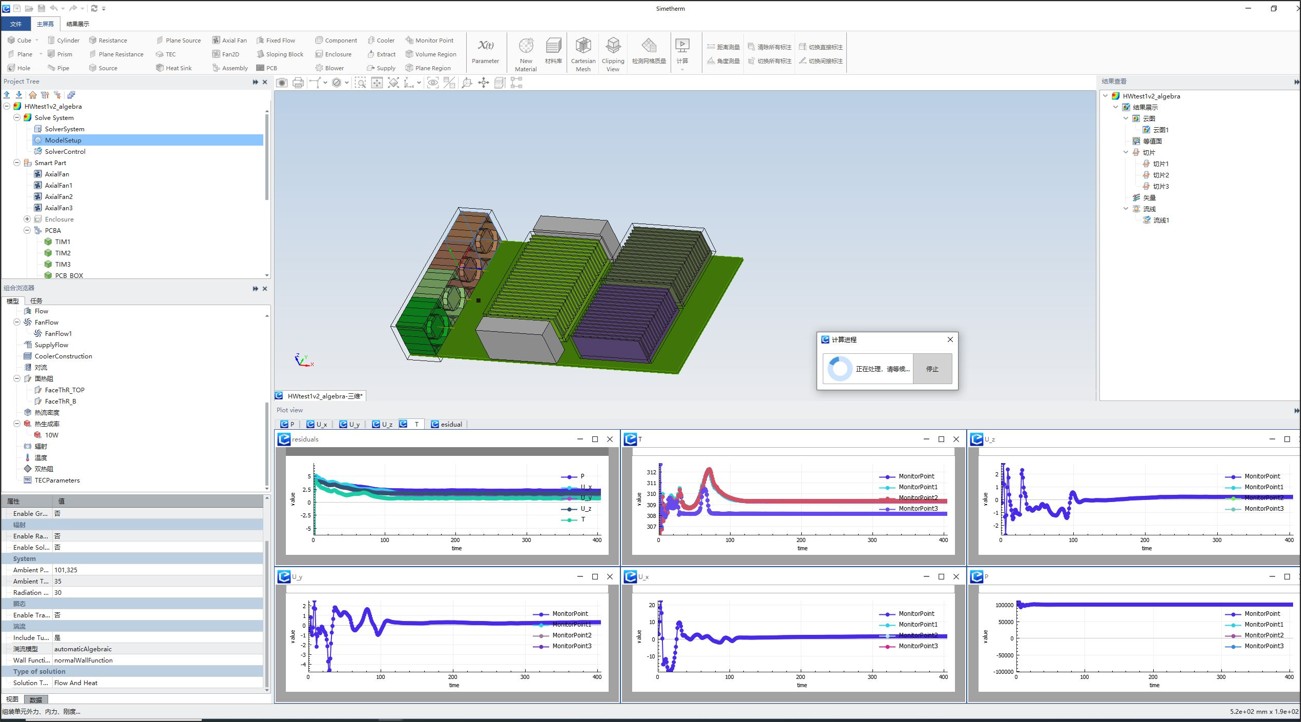Open the 文件 file menu tab

[15, 24]
